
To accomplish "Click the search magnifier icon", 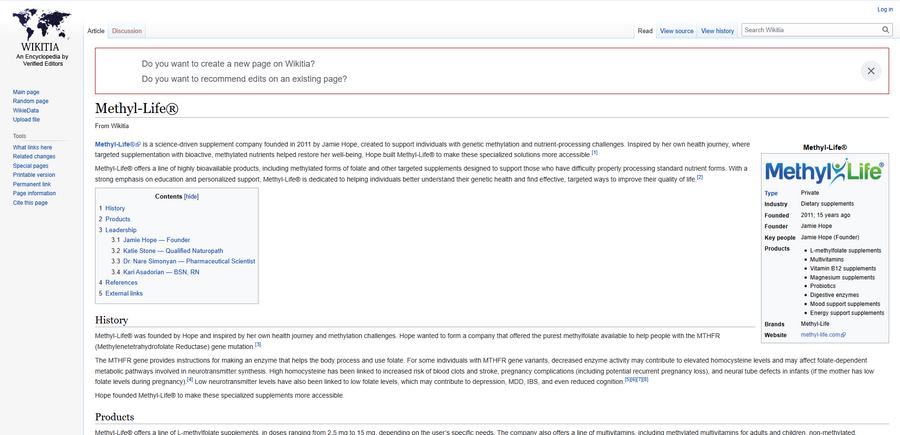I will (886, 30).
